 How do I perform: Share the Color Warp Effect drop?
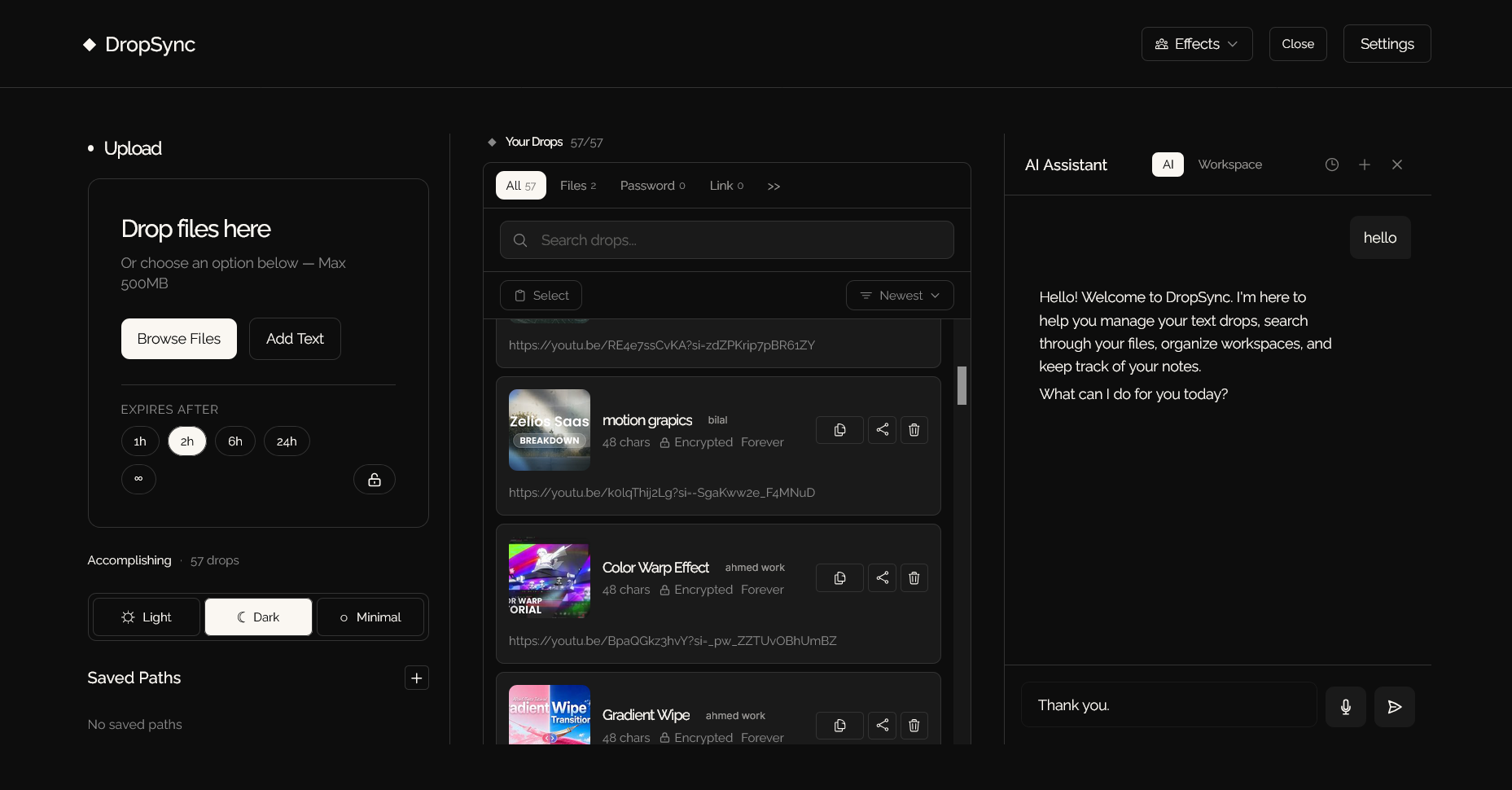tap(882, 578)
